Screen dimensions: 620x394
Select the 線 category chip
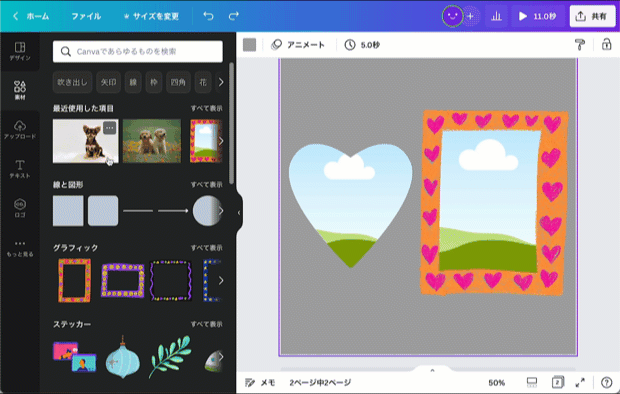click(x=133, y=82)
